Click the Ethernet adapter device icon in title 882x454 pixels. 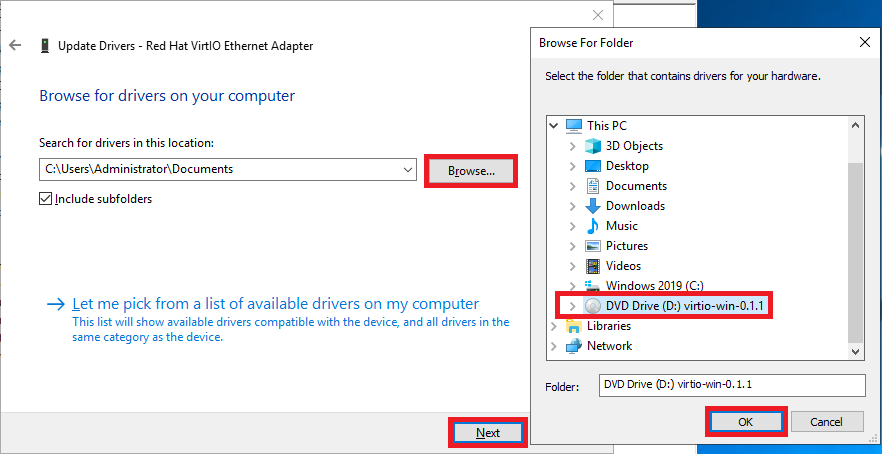pyautogui.click(x=46, y=46)
